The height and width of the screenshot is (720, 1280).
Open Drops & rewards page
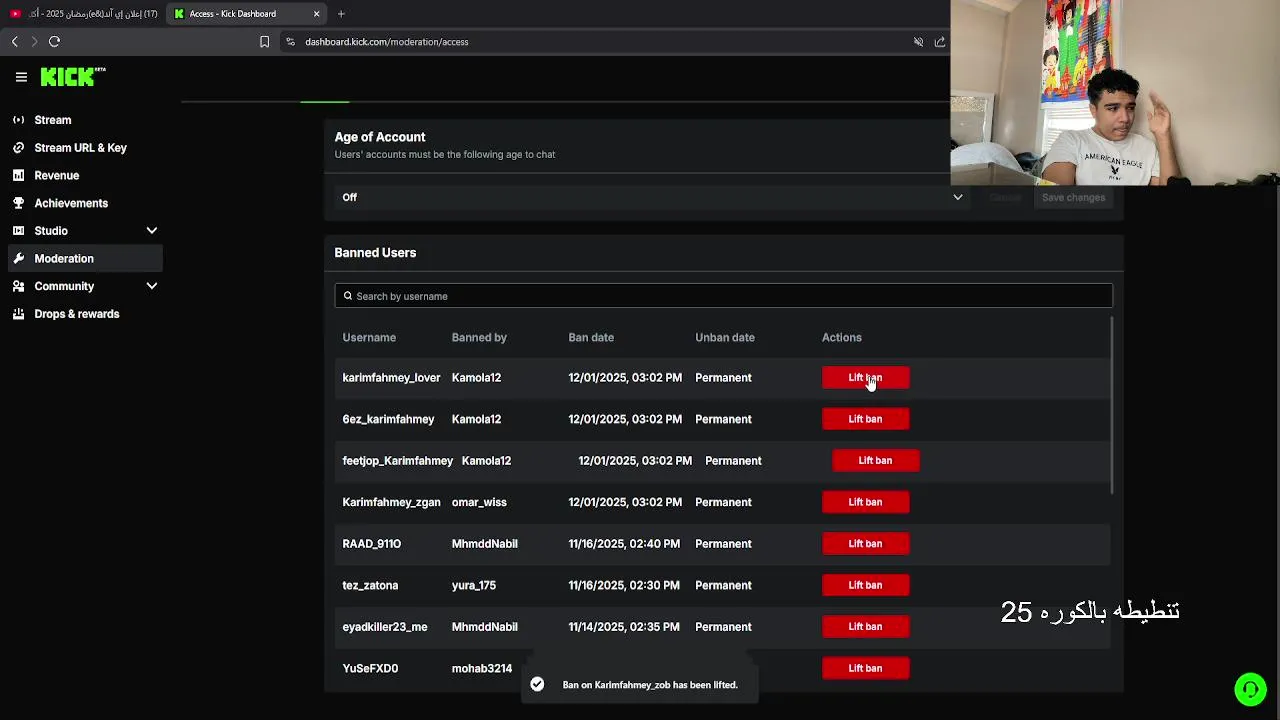click(x=77, y=314)
